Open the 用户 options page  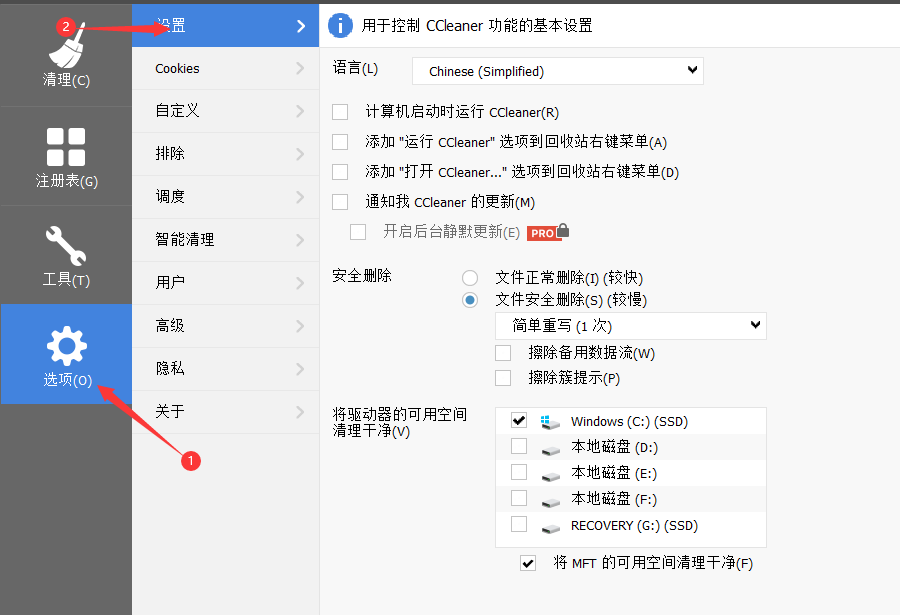[x=226, y=283]
